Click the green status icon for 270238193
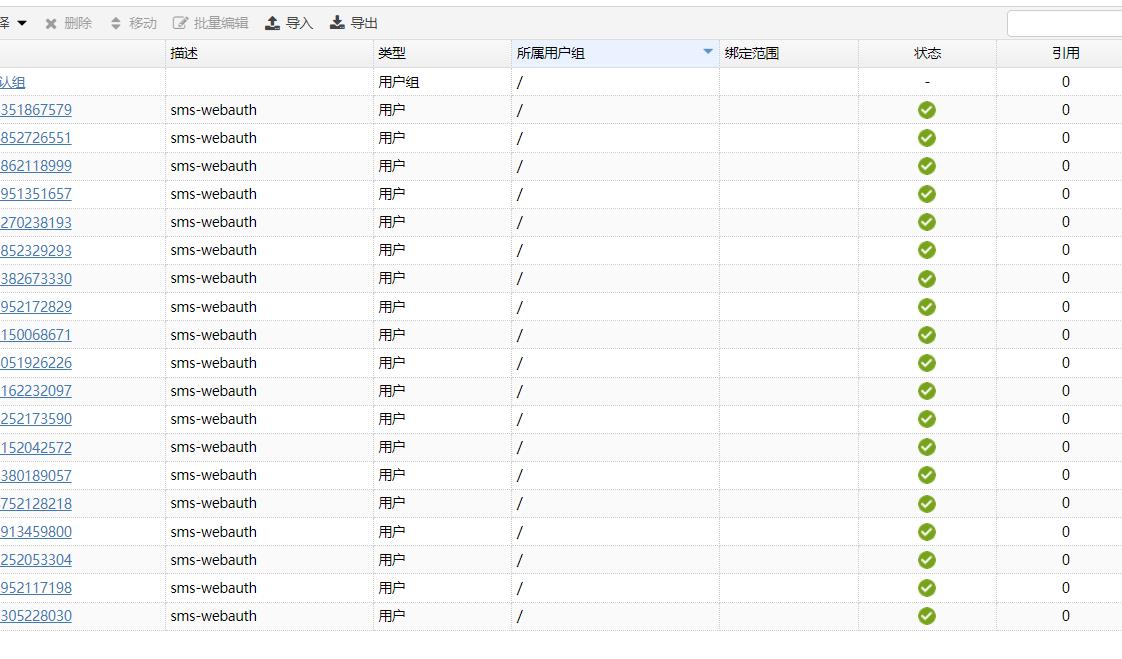 click(927, 223)
